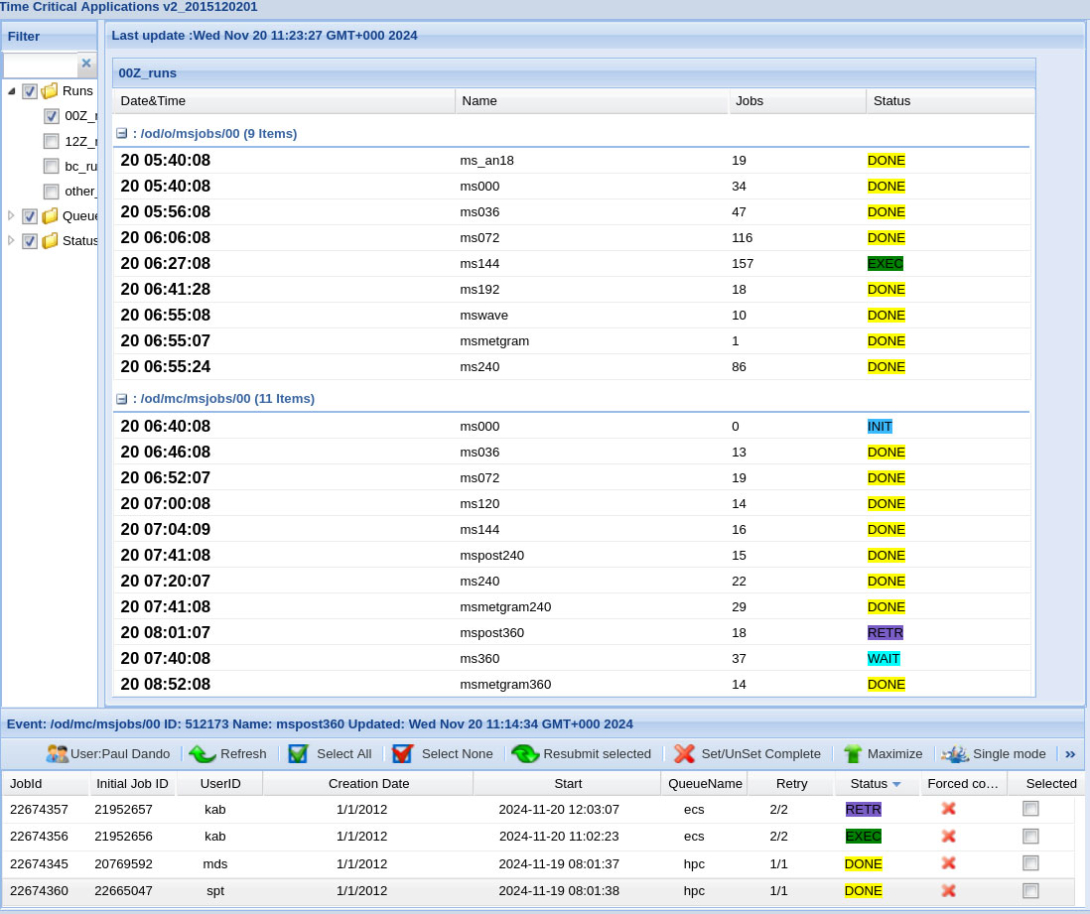
Task: Click the 00Z_runs panel title
Action: tap(147, 73)
